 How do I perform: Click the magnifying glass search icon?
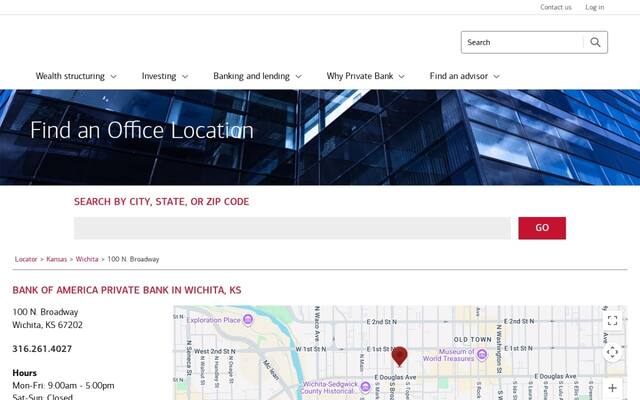[x=595, y=42]
